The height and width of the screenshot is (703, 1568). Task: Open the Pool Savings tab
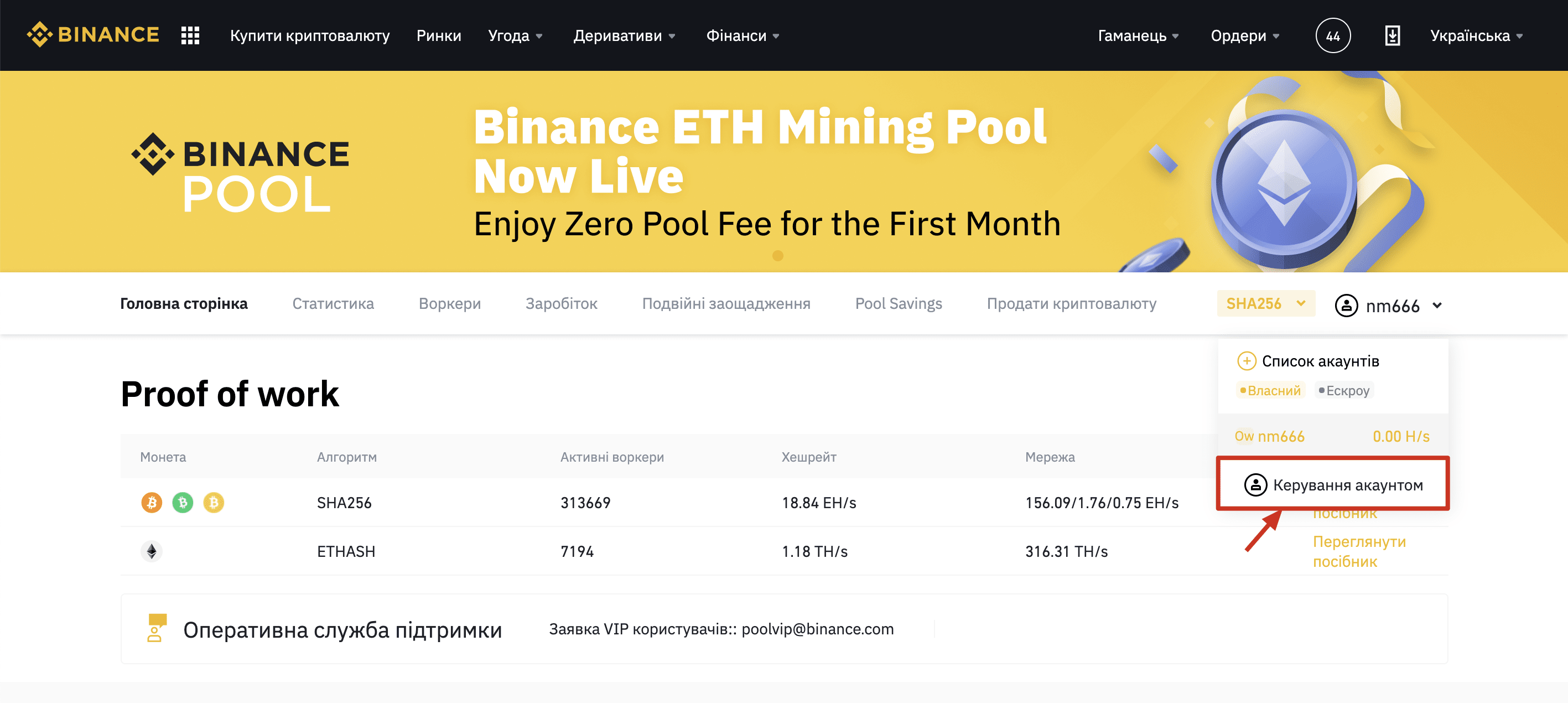(899, 303)
